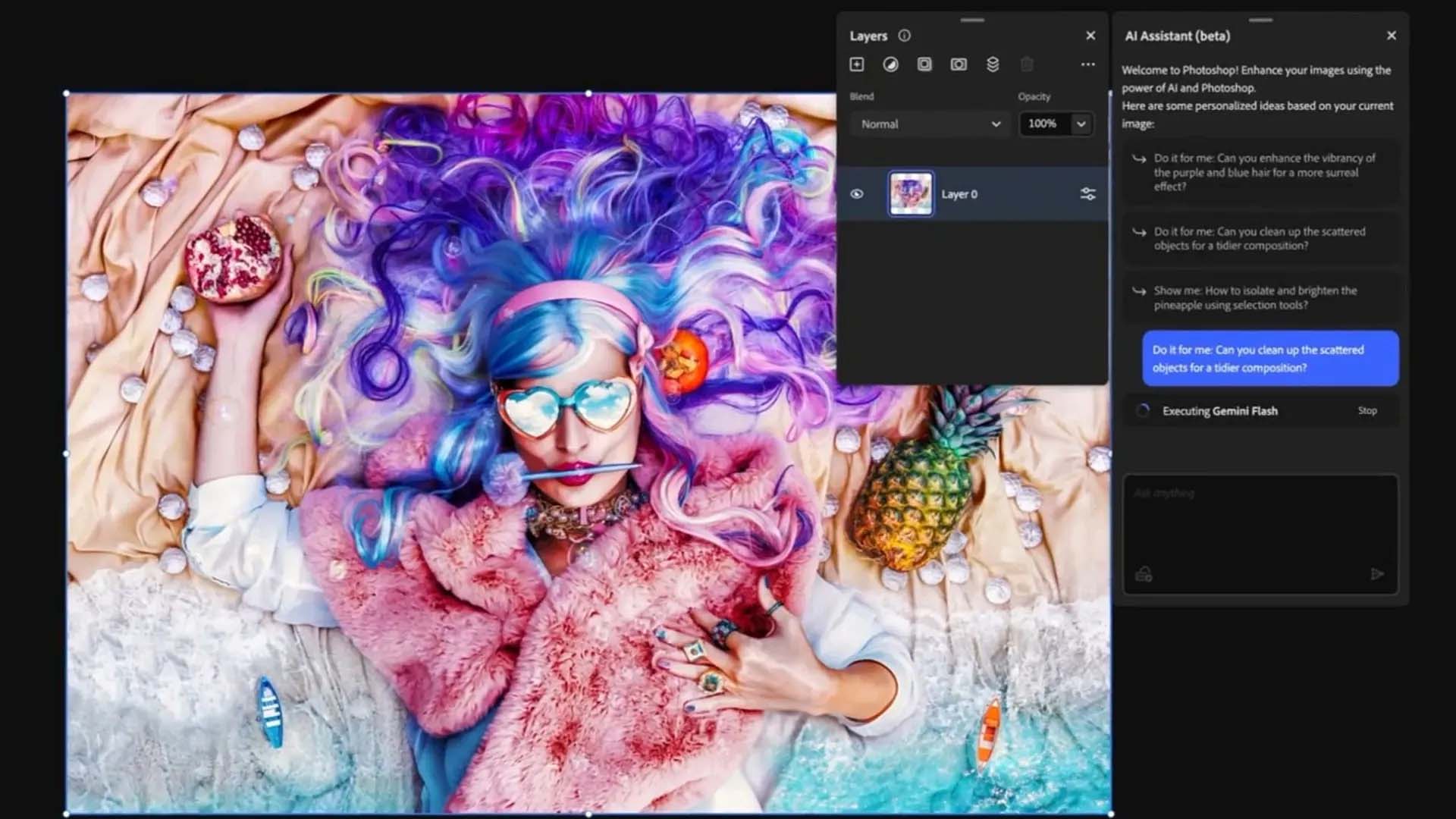Open the Layers panel three-dot menu

pyautogui.click(x=1088, y=64)
